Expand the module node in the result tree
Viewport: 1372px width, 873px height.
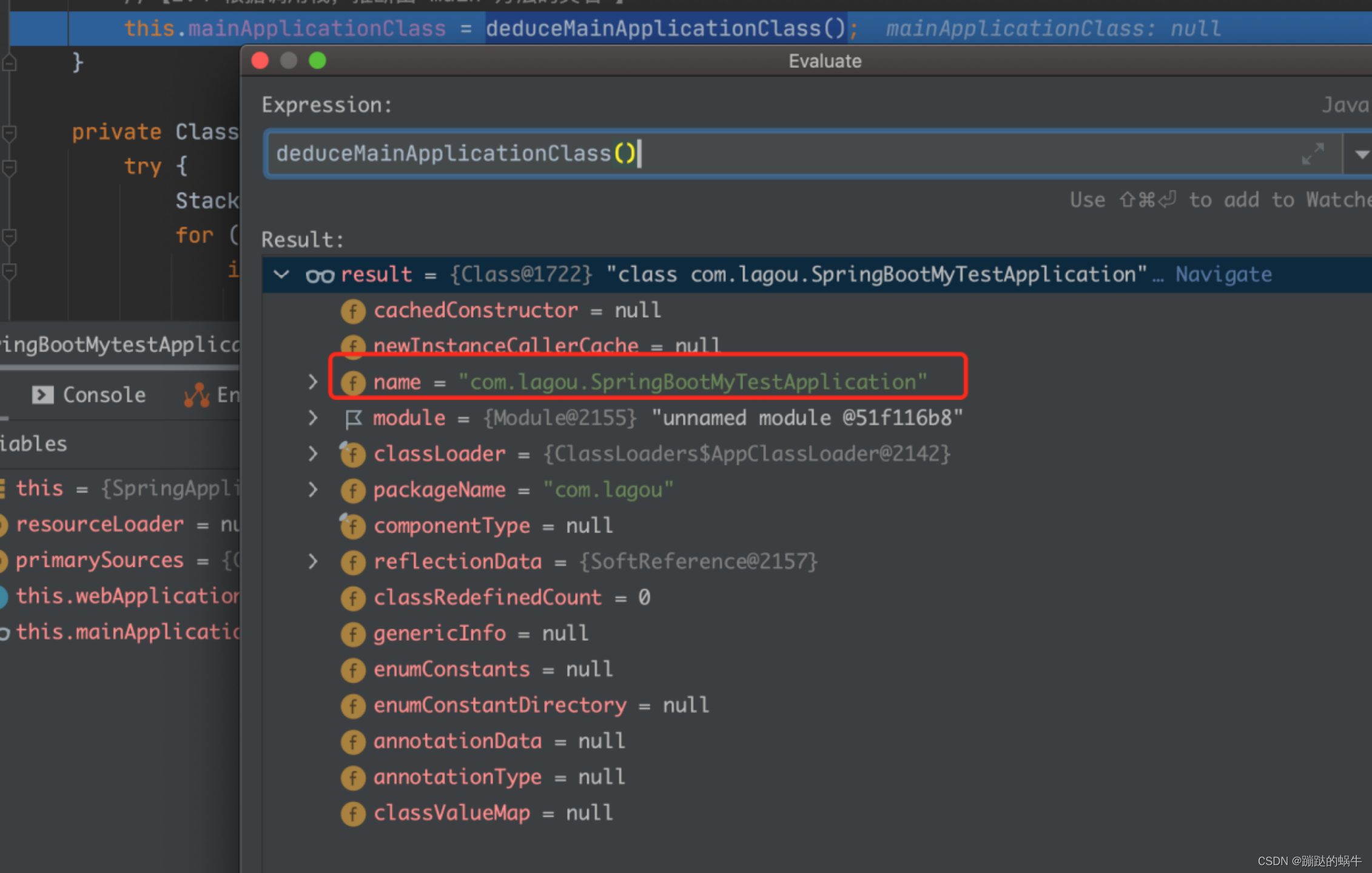click(x=313, y=418)
